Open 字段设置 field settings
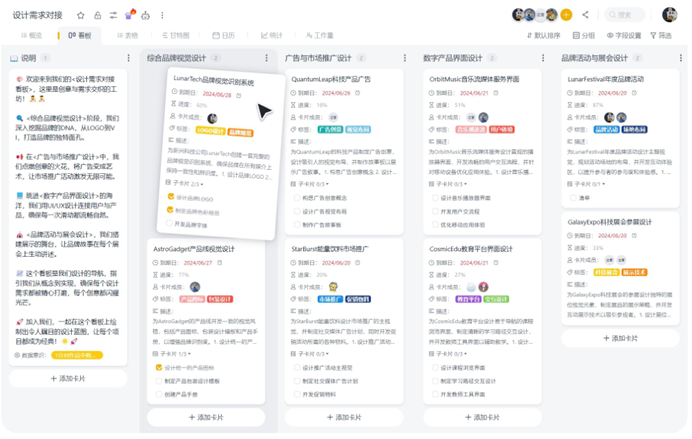The image size is (692, 439). [x=624, y=36]
